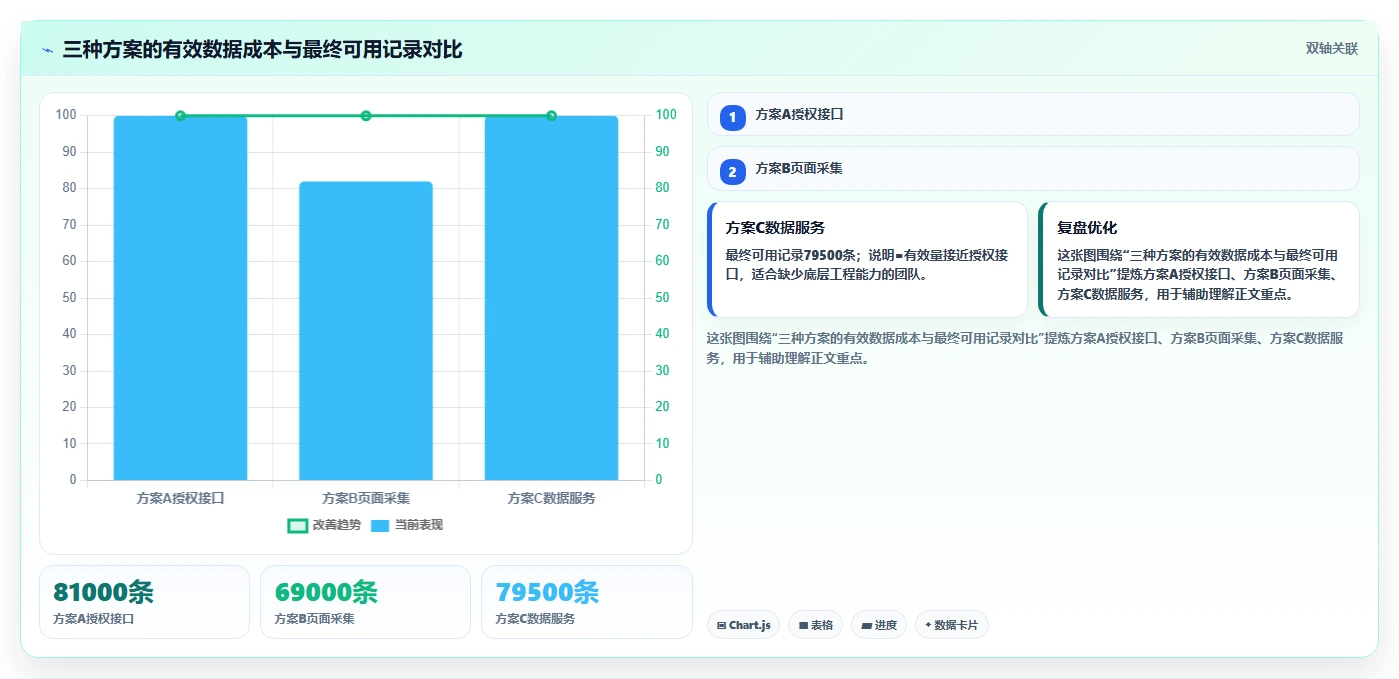Select the 方案B页面采集 blue bar
The width and height of the screenshot is (1399, 679).
click(x=366, y=331)
